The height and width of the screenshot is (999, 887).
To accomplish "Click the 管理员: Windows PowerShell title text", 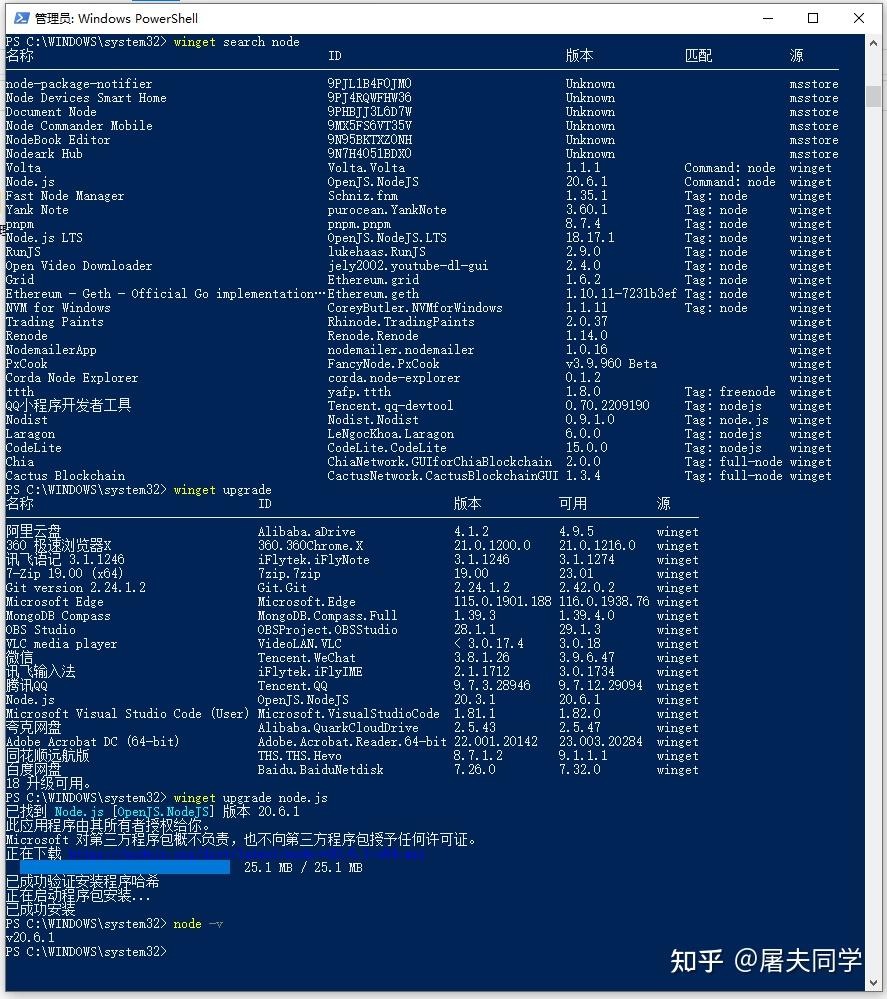I will pyautogui.click(x=115, y=17).
